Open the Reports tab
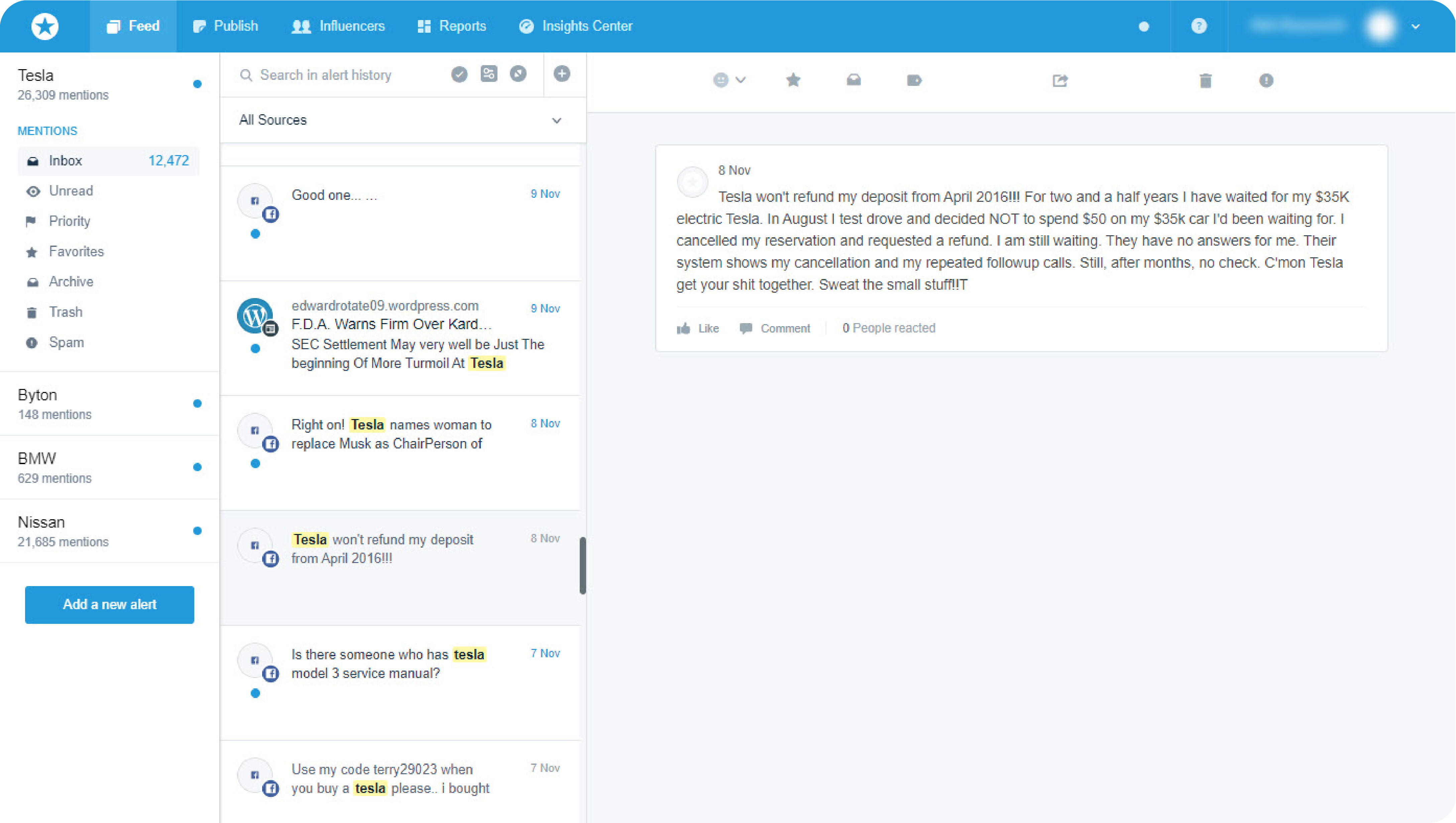Screen dimensions: 1456x823 [451, 26]
